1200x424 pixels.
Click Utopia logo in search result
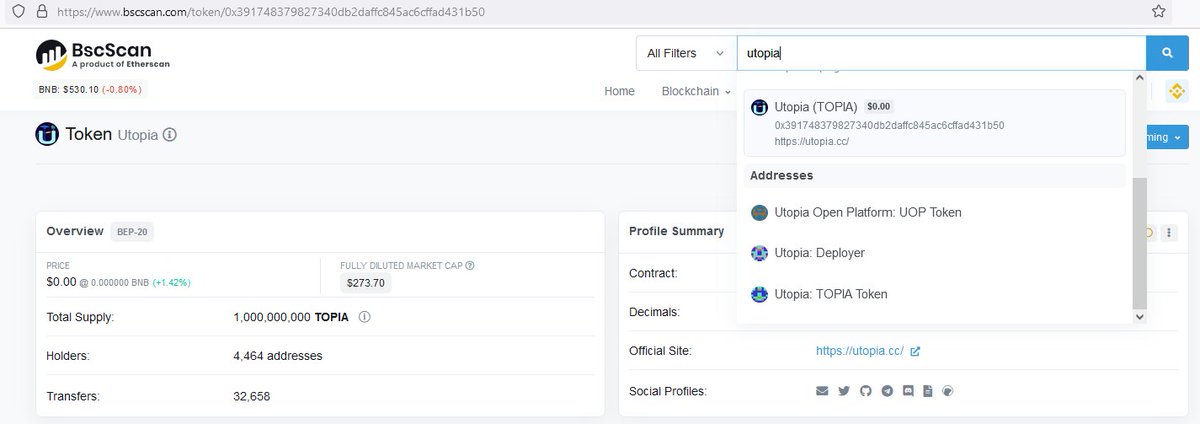point(759,107)
